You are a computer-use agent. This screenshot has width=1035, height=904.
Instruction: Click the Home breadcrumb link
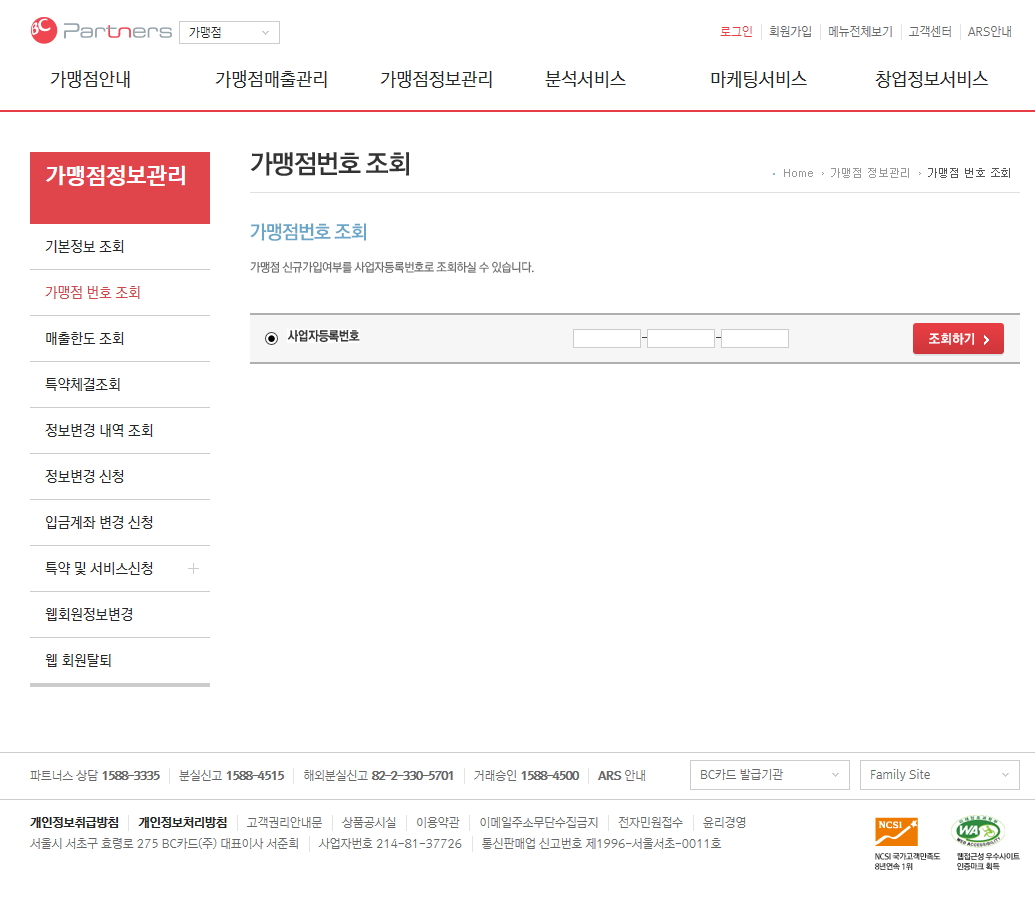[798, 173]
